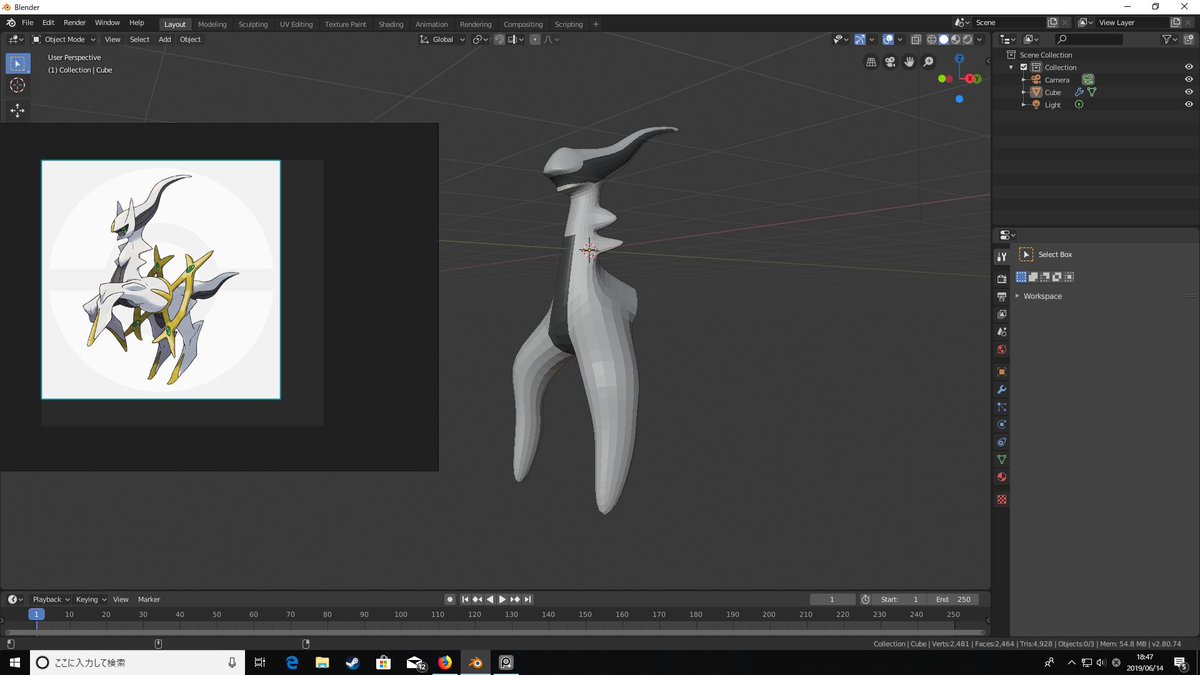Screen dimensions: 1200x675
Task: Open the Physics properties tab
Action: click(1002, 424)
